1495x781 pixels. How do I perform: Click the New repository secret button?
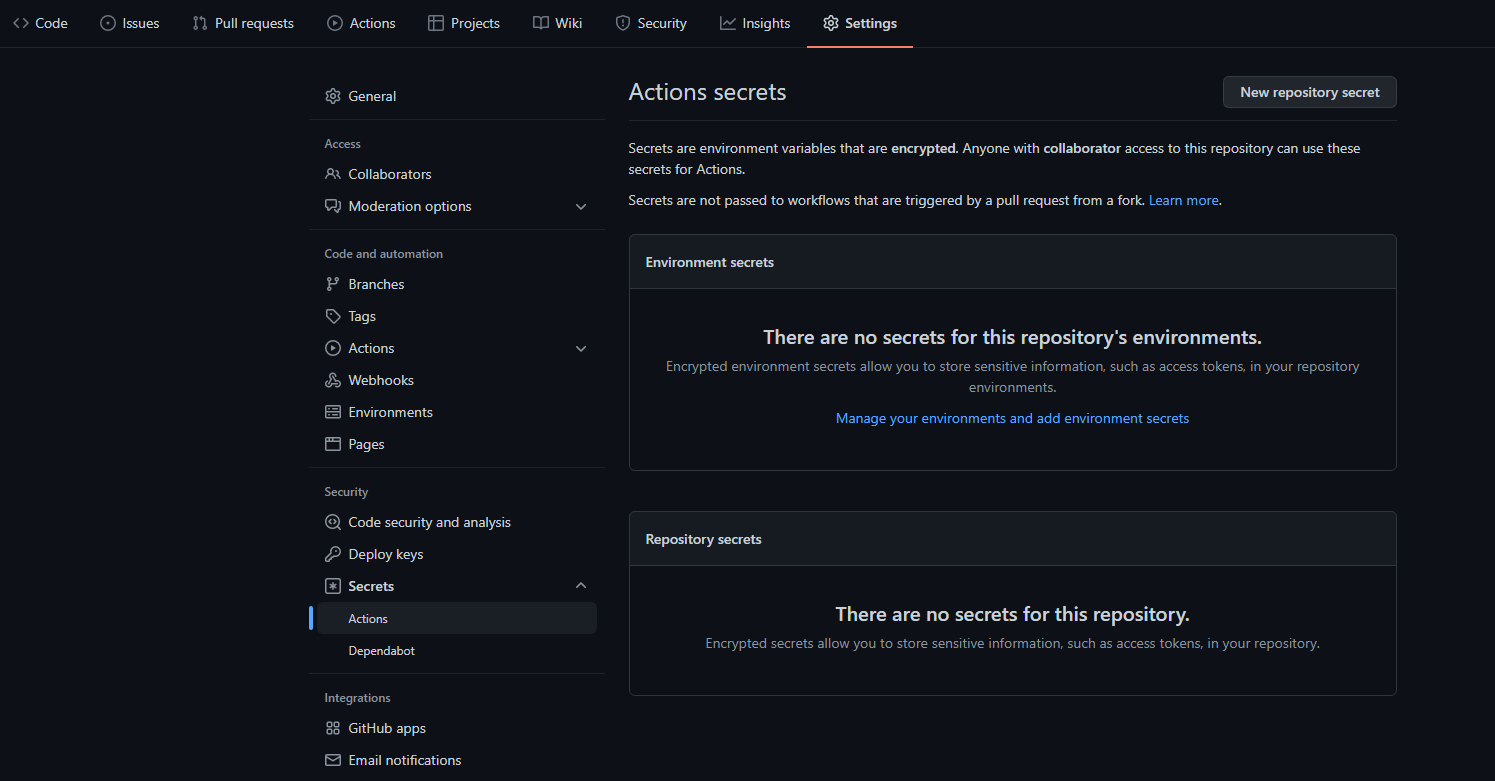(1309, 92)
